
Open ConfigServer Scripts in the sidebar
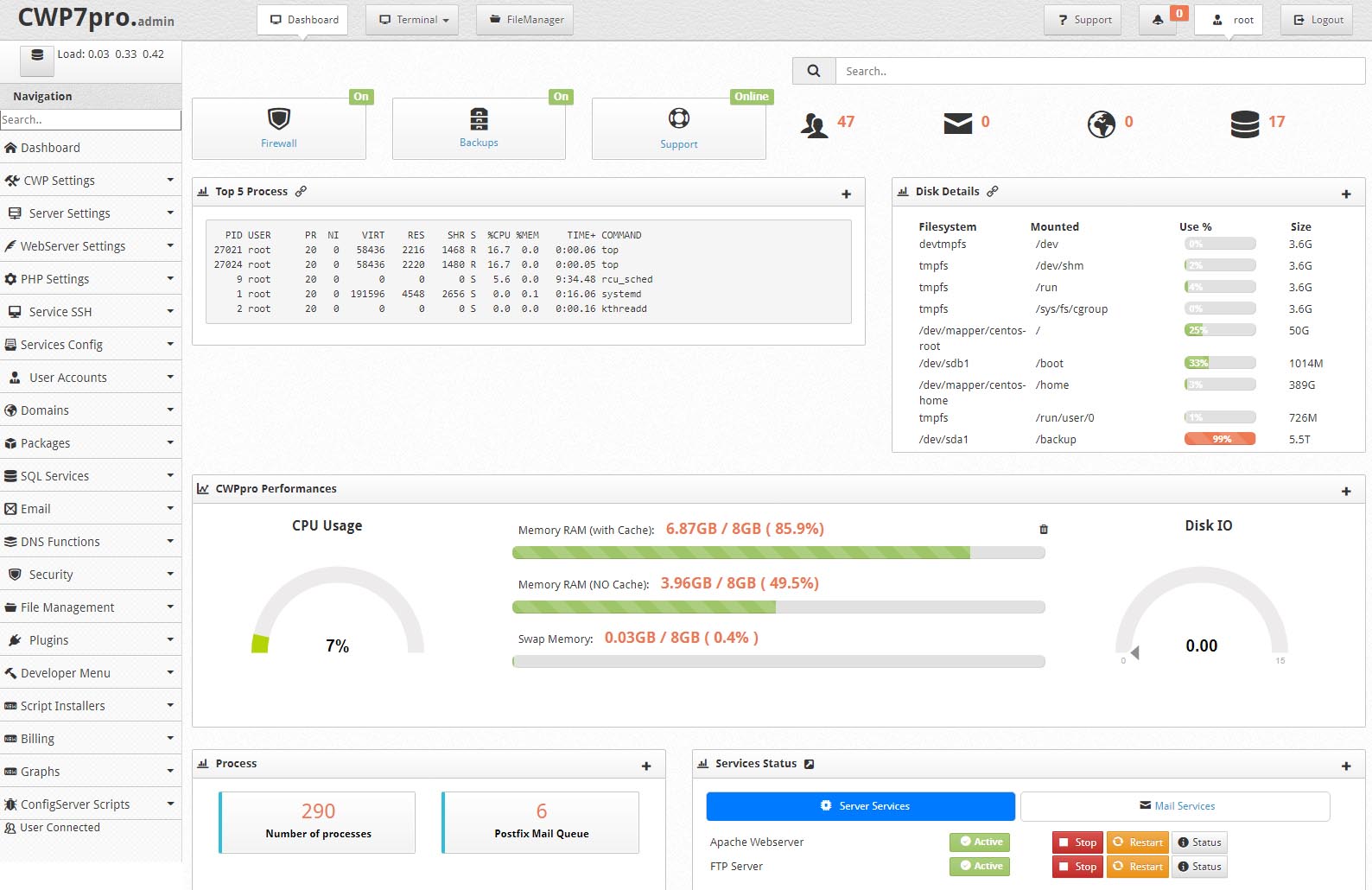(91, 804)
